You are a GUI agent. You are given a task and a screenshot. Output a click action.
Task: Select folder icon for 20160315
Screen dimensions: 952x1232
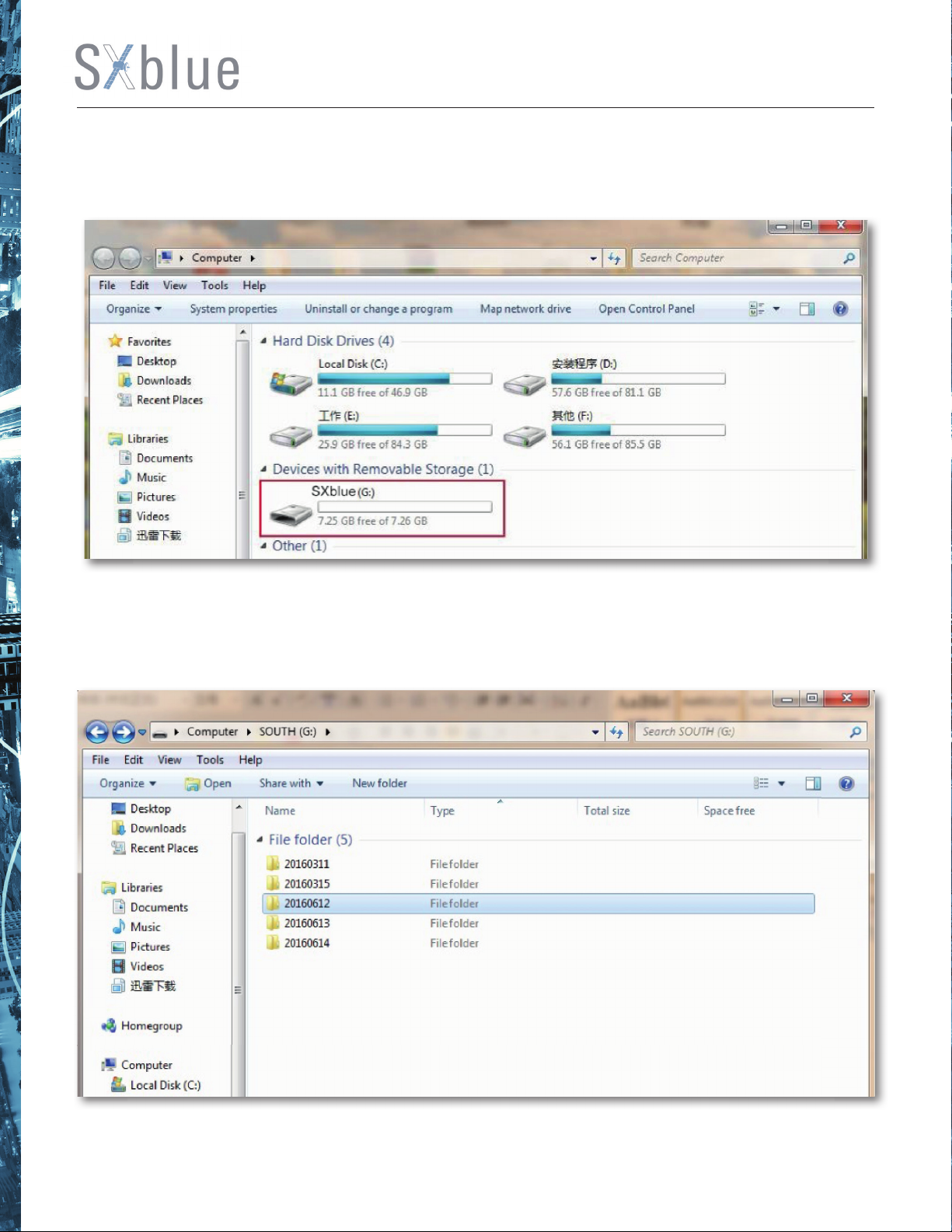(x=273, y=883)
